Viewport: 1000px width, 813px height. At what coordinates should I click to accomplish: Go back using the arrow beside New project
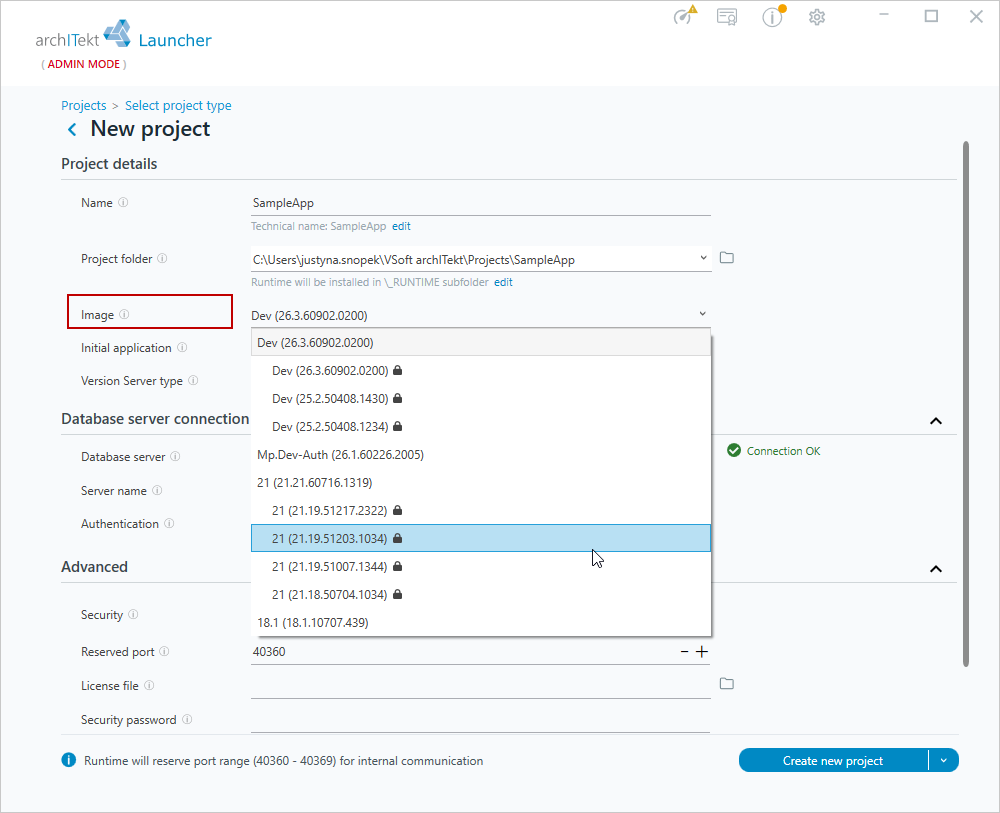72,129
